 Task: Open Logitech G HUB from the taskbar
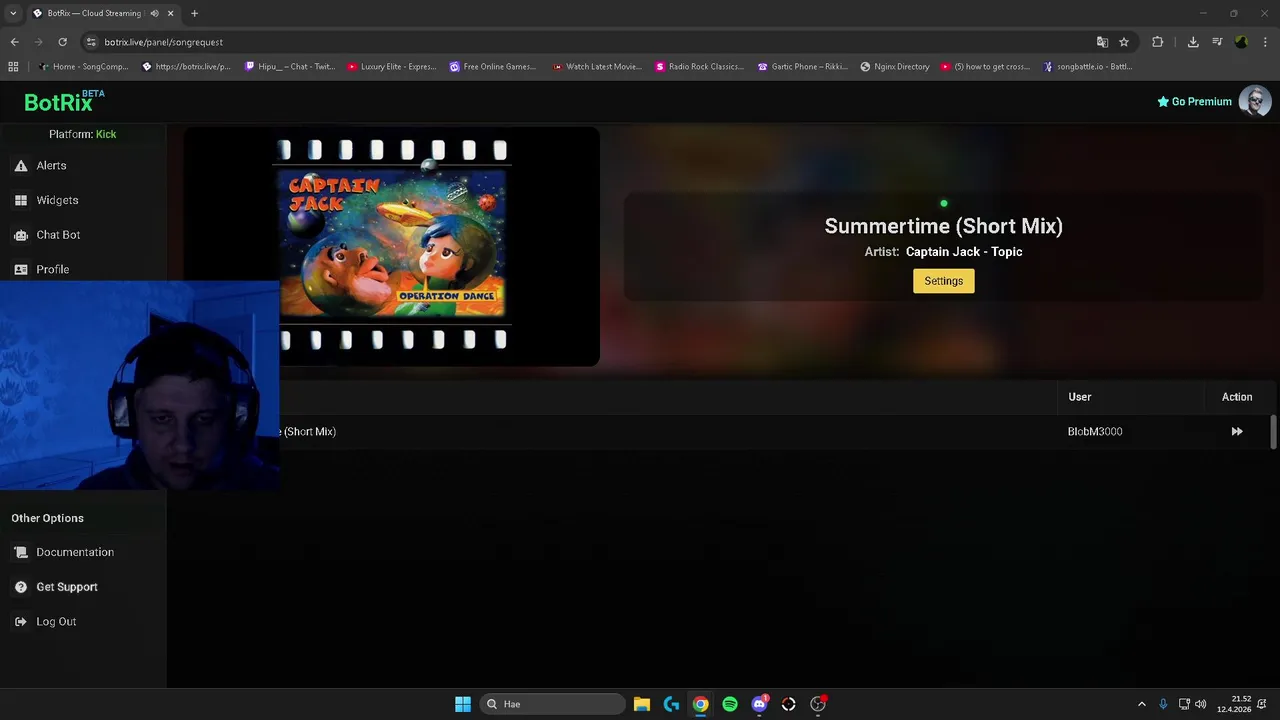point(671,704)
